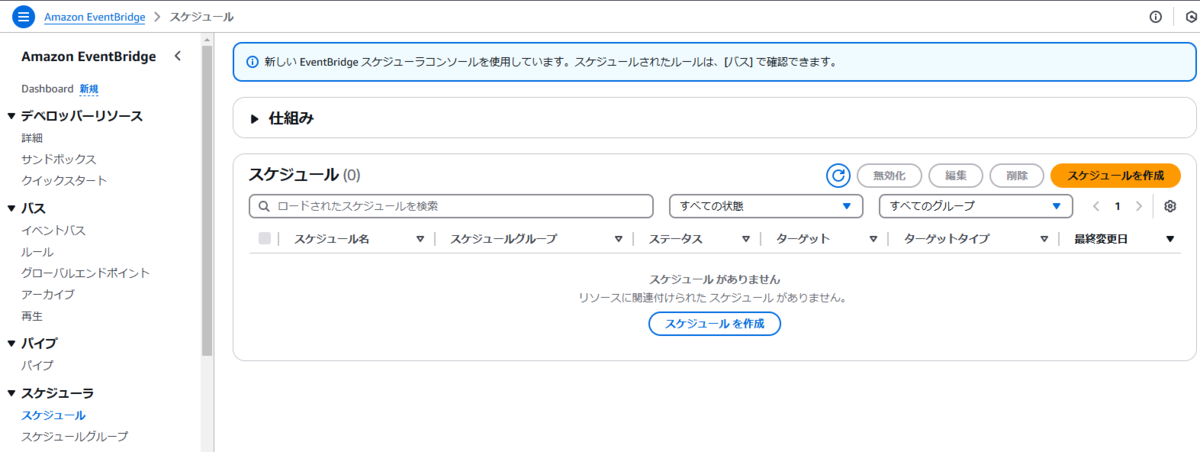Viewport: 1200px width, 452px height.
Task: Go to previous page arrow in pagination
Action: point(1096,206)
